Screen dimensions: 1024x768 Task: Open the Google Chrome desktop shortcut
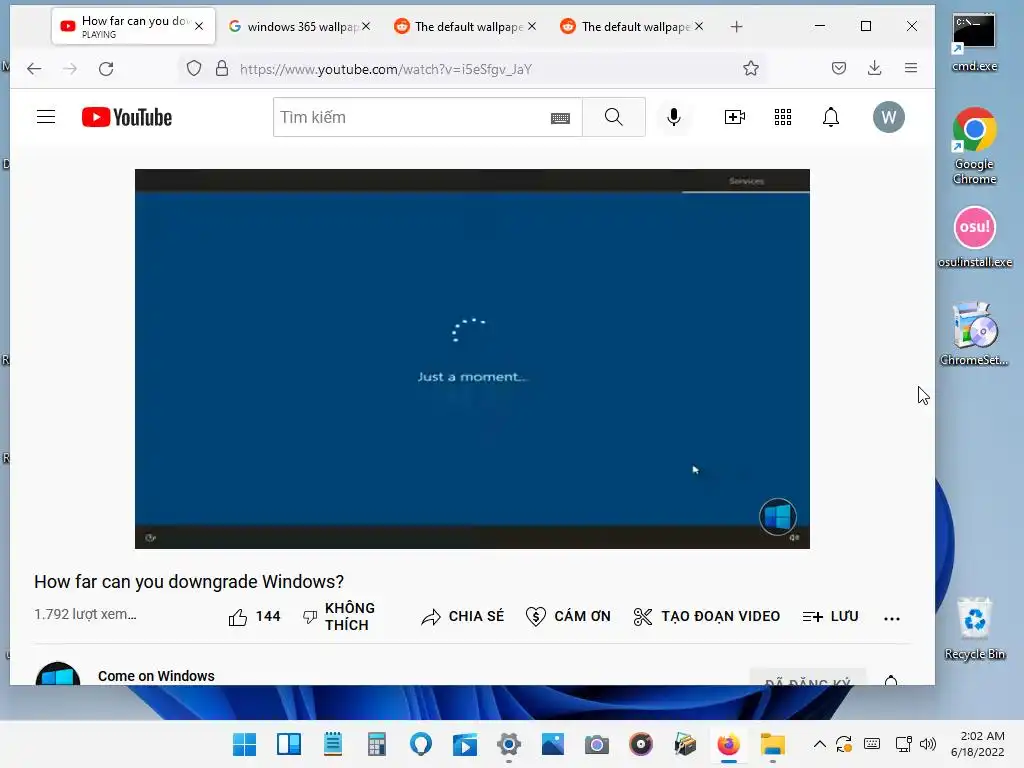(x=974, y=146)
